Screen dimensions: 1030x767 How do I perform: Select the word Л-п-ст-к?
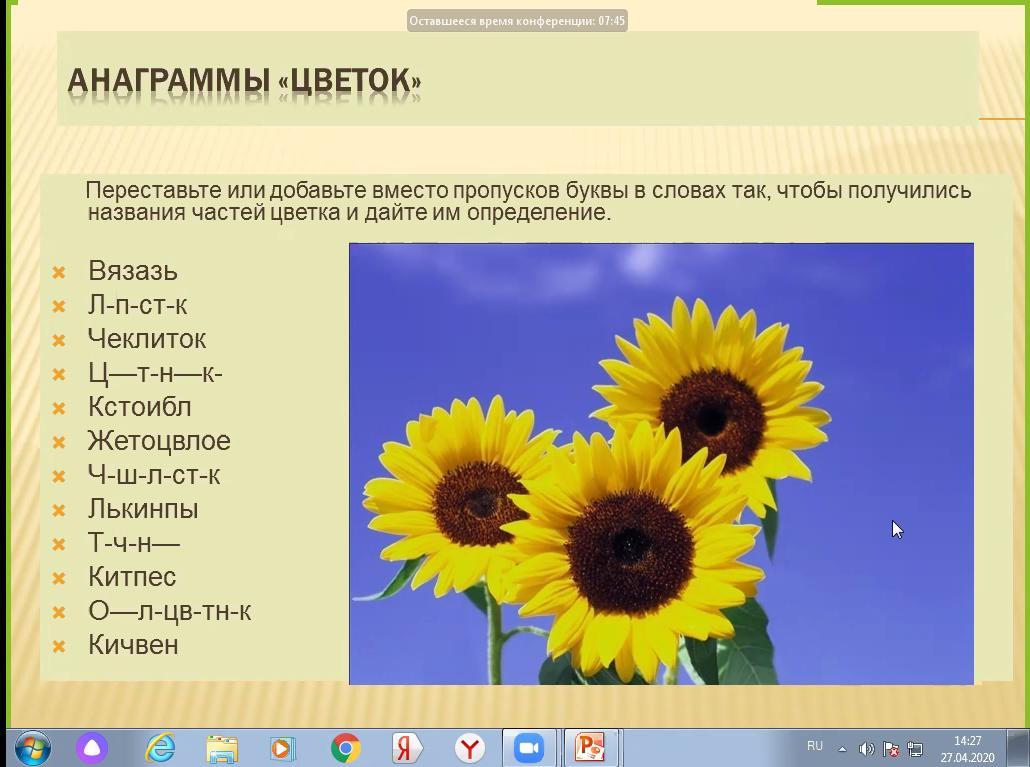click(x=137, y=305)
